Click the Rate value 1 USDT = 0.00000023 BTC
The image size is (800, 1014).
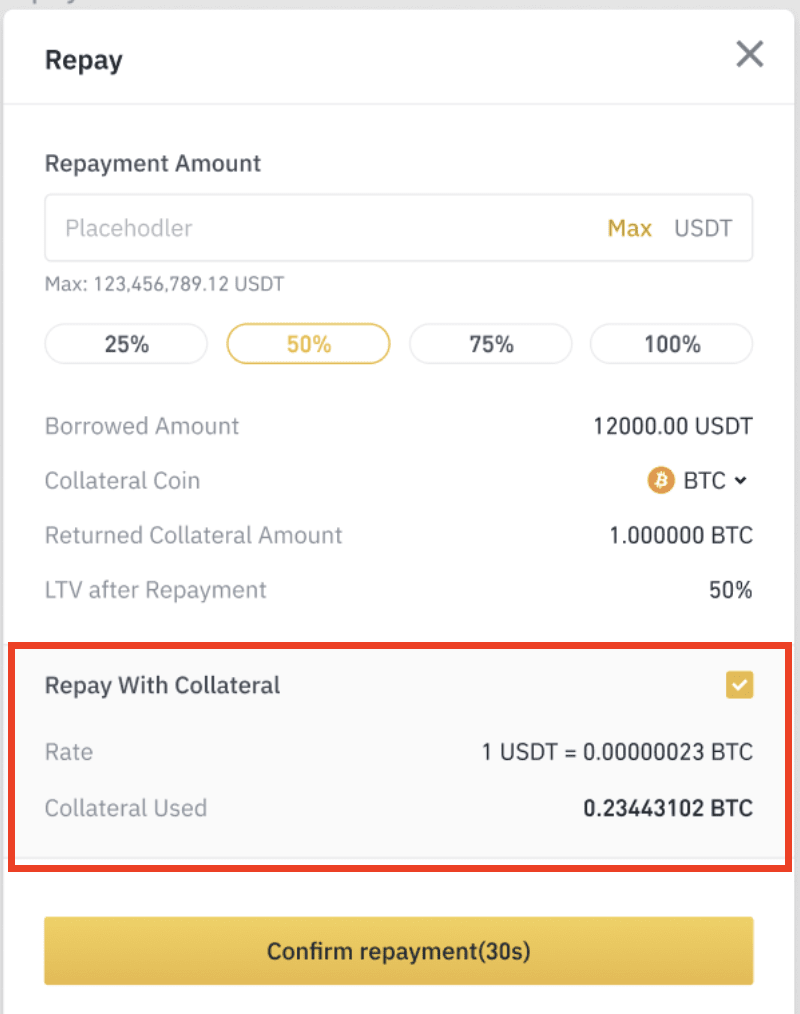[618, 752]
